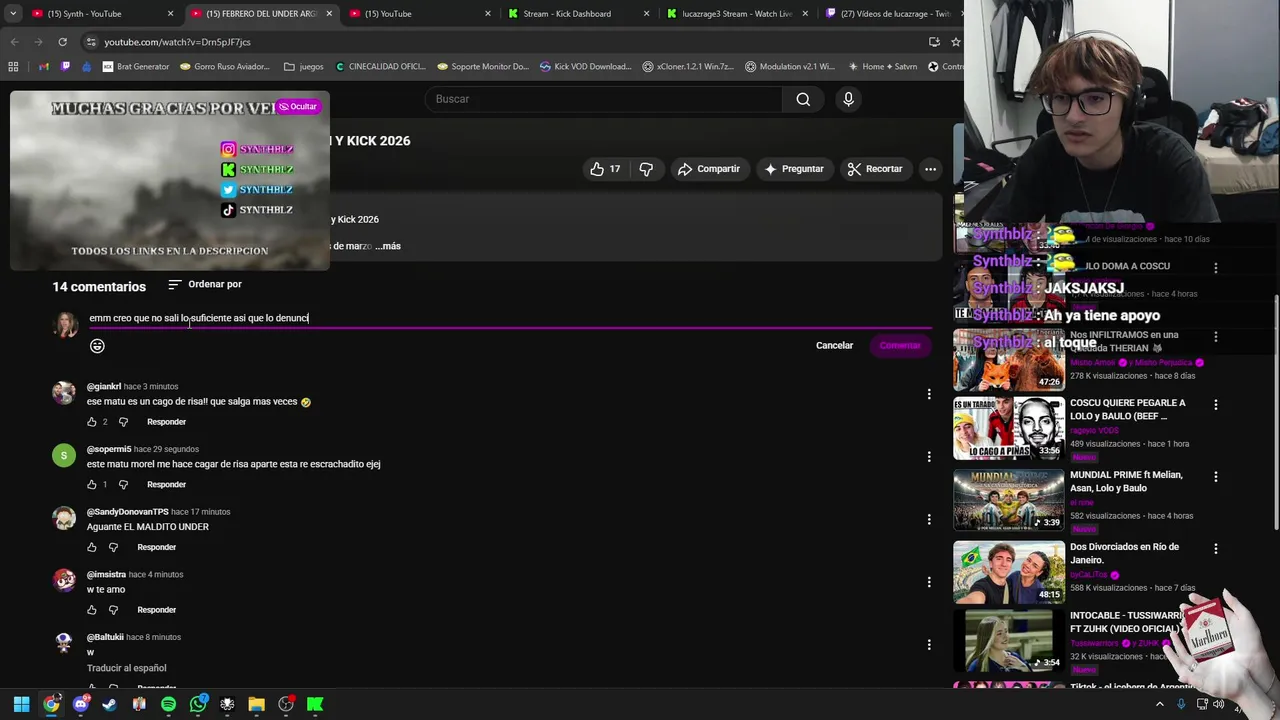Open the THERIAN video thumbnail
Image resolution: width=1280 pixels, height=720 pixels.
click(x=1008, y=360)
